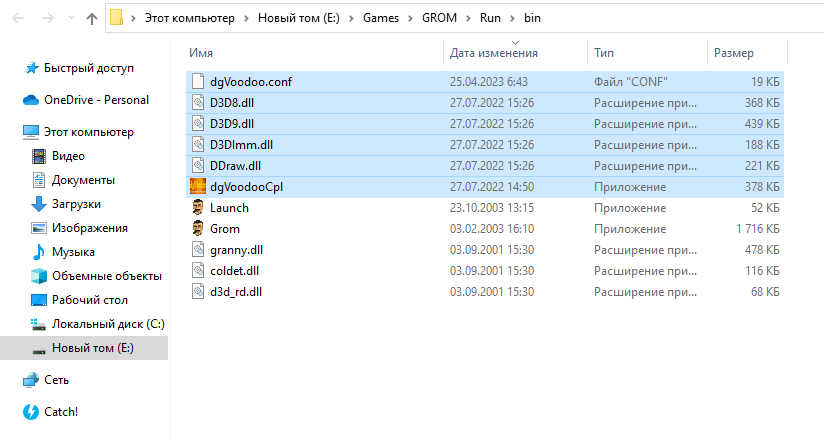Click the Launch application face icon

click(197, 208)
